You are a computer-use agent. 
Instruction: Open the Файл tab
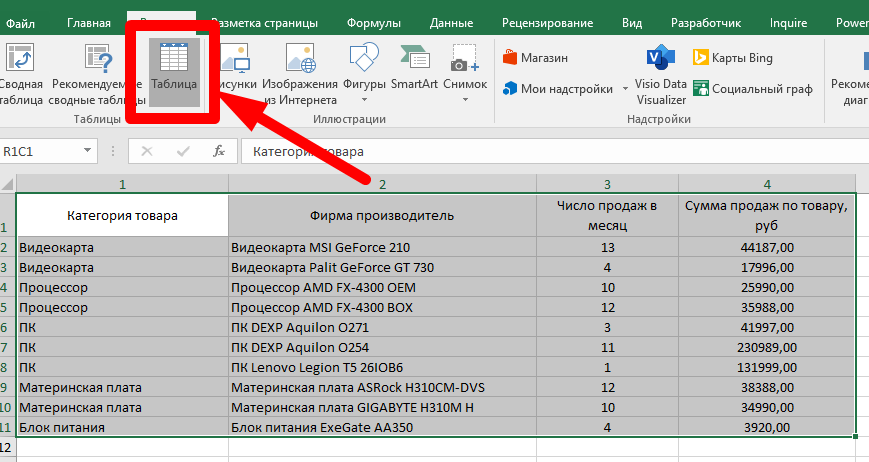coord(21,23)
